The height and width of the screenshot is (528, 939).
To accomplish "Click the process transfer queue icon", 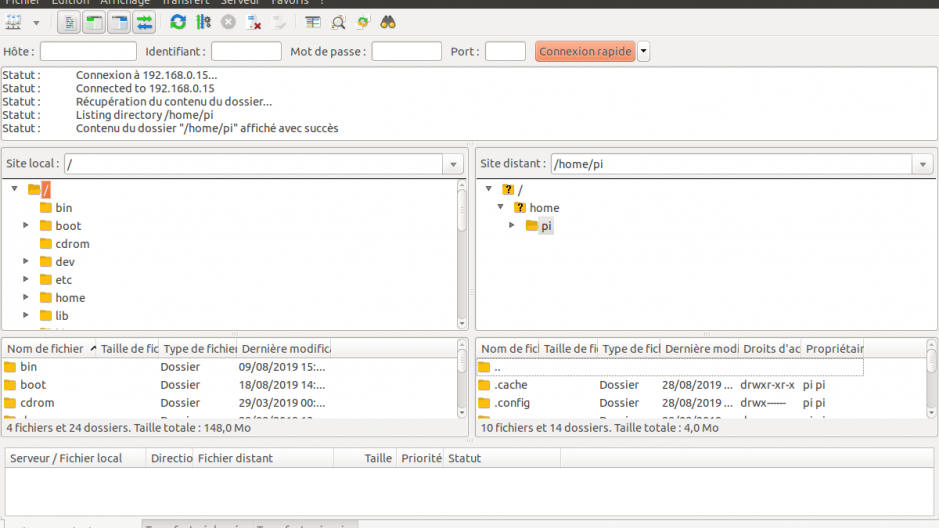I will click(x=204, y=23).
